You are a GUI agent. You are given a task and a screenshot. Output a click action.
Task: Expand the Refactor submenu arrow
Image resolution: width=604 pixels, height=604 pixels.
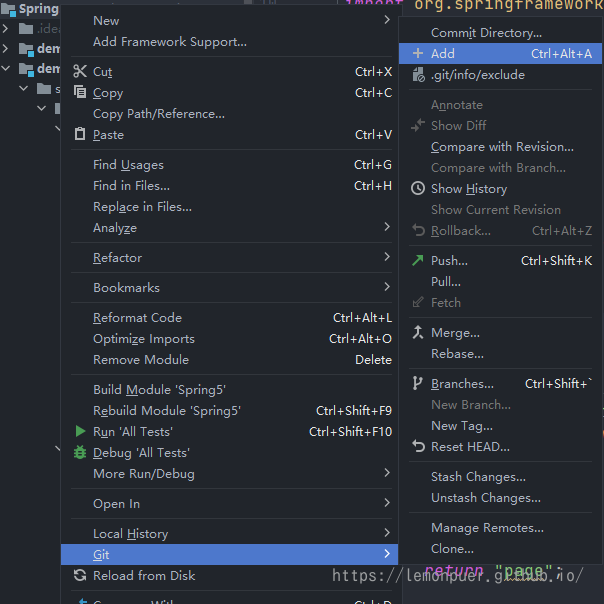click(387, 257)
